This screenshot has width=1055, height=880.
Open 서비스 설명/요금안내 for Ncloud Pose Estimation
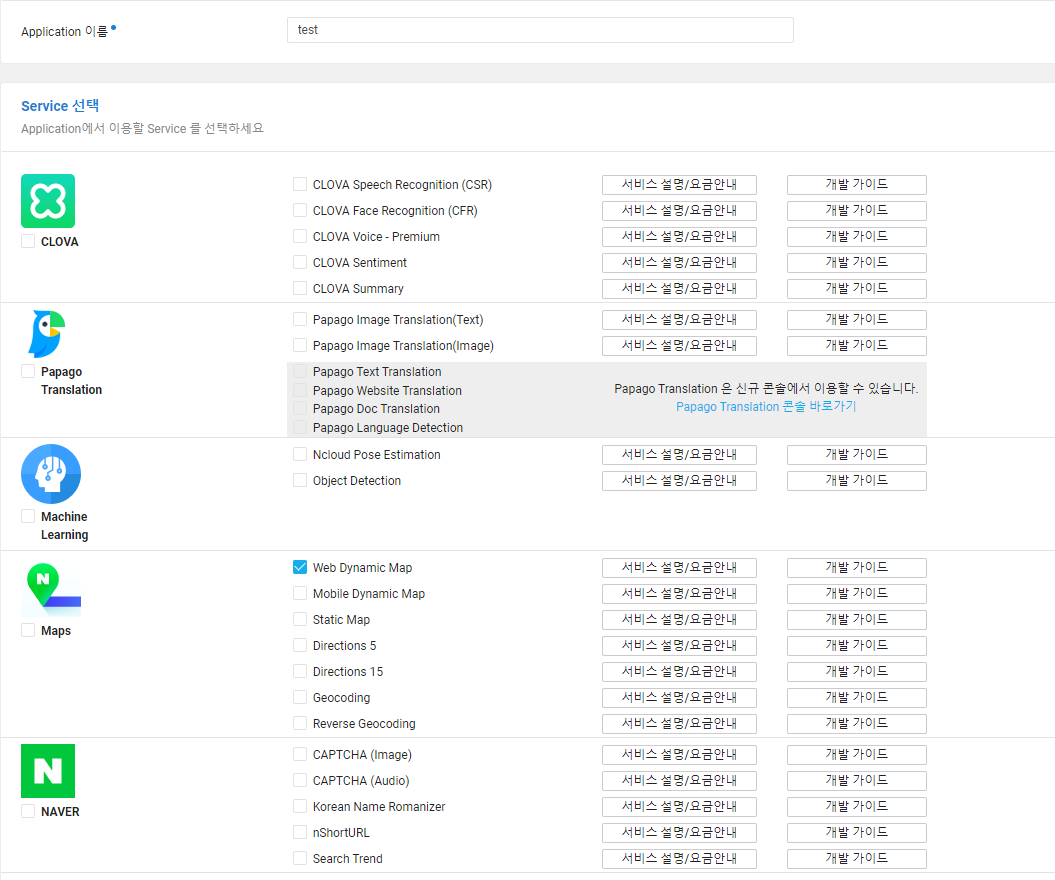[x=680, y=454]
